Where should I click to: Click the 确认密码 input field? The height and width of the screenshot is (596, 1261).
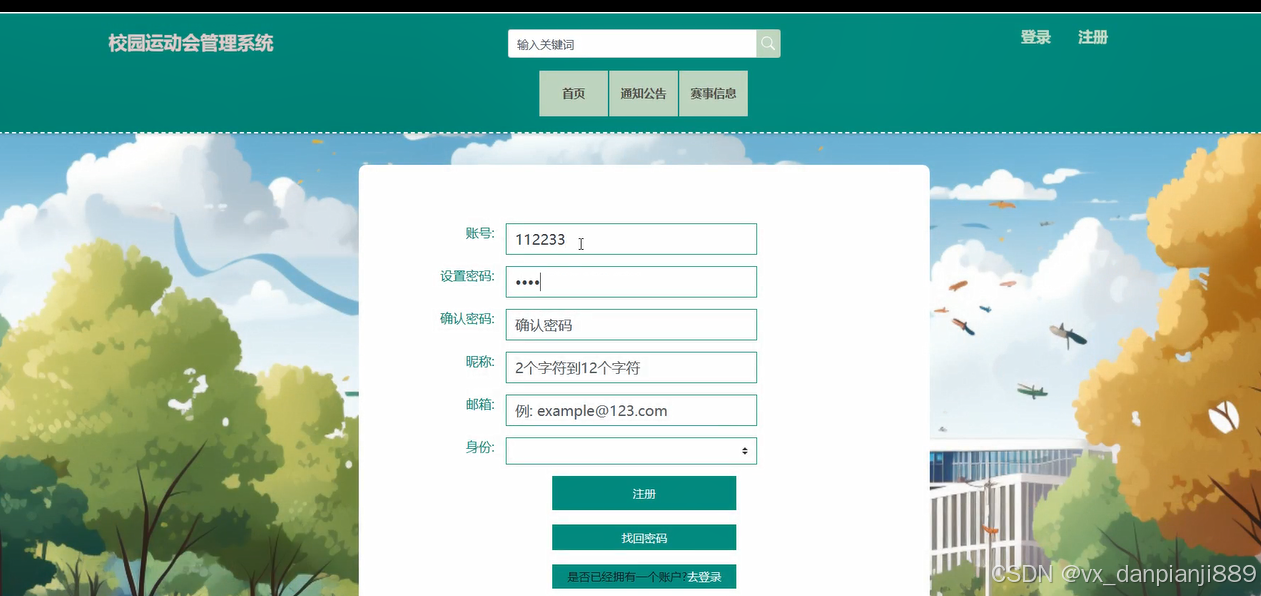pos(631,325)
